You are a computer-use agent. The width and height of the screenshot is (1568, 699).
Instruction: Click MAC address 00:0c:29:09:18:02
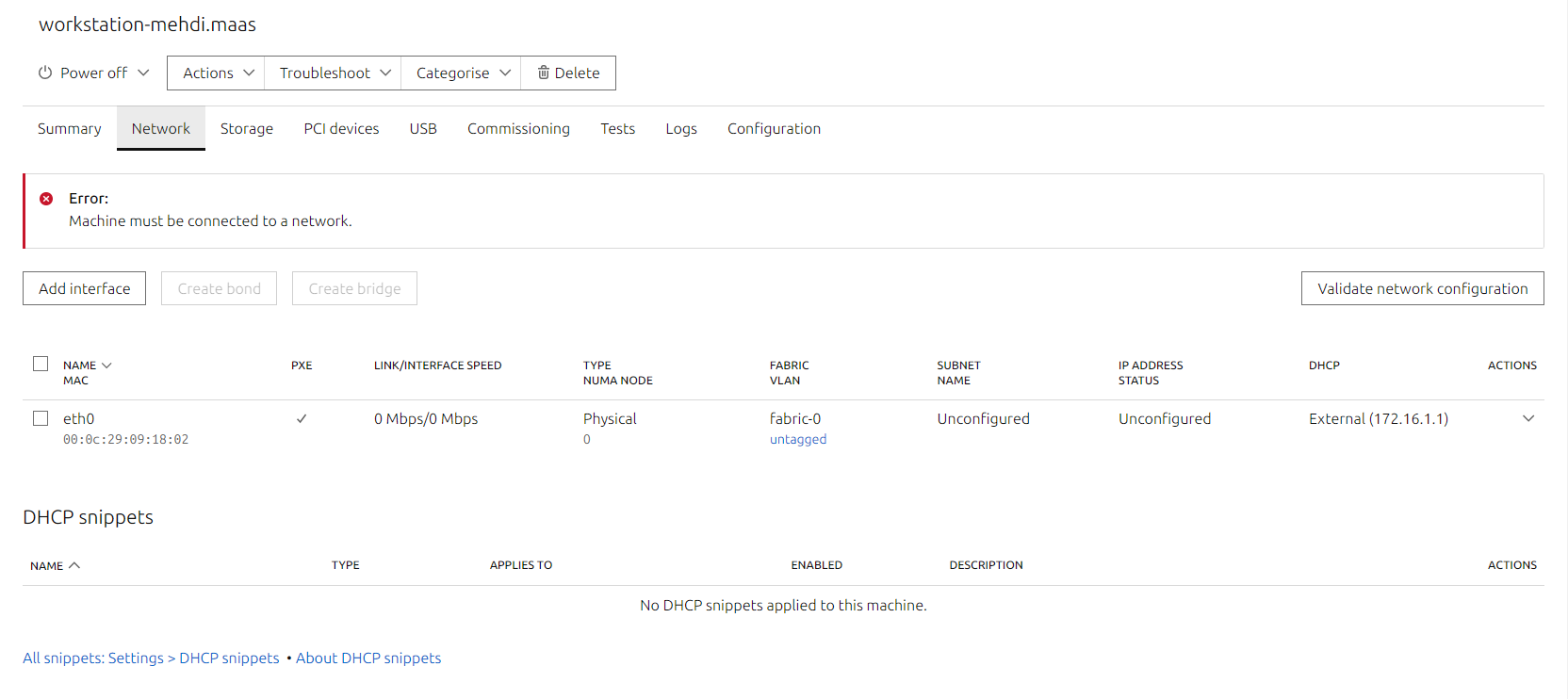coord(126,439)
